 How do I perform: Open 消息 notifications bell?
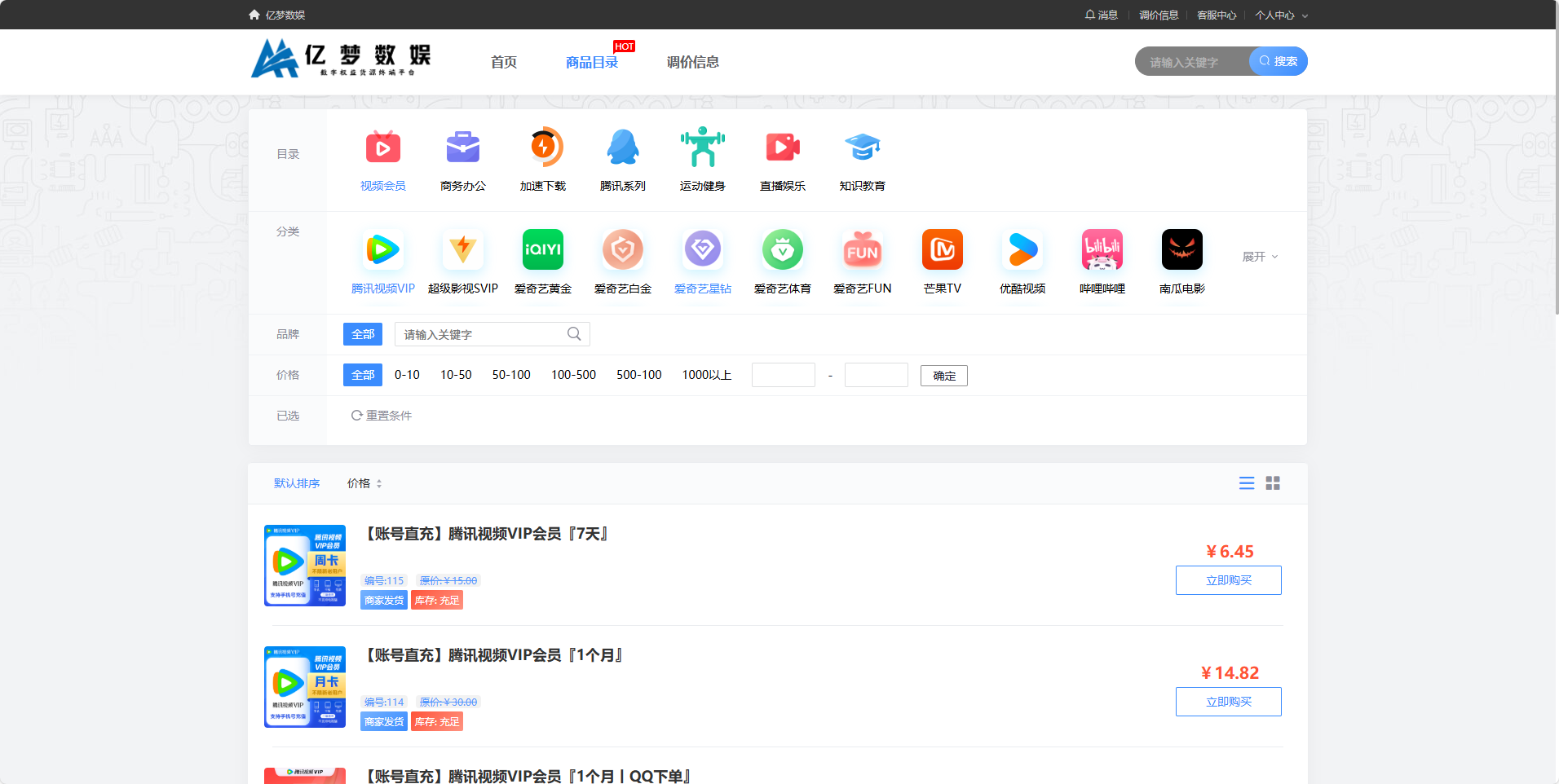1101,15
